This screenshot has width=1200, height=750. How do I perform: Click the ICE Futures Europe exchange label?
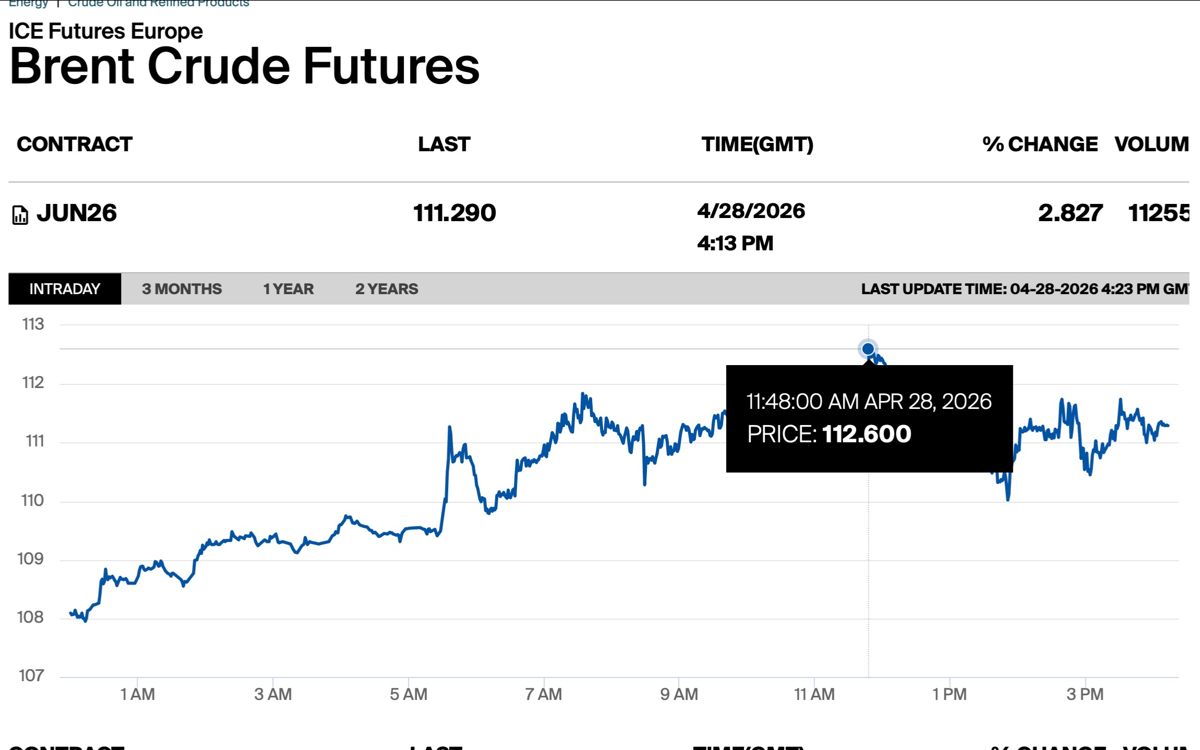click(x=106, y=31)
